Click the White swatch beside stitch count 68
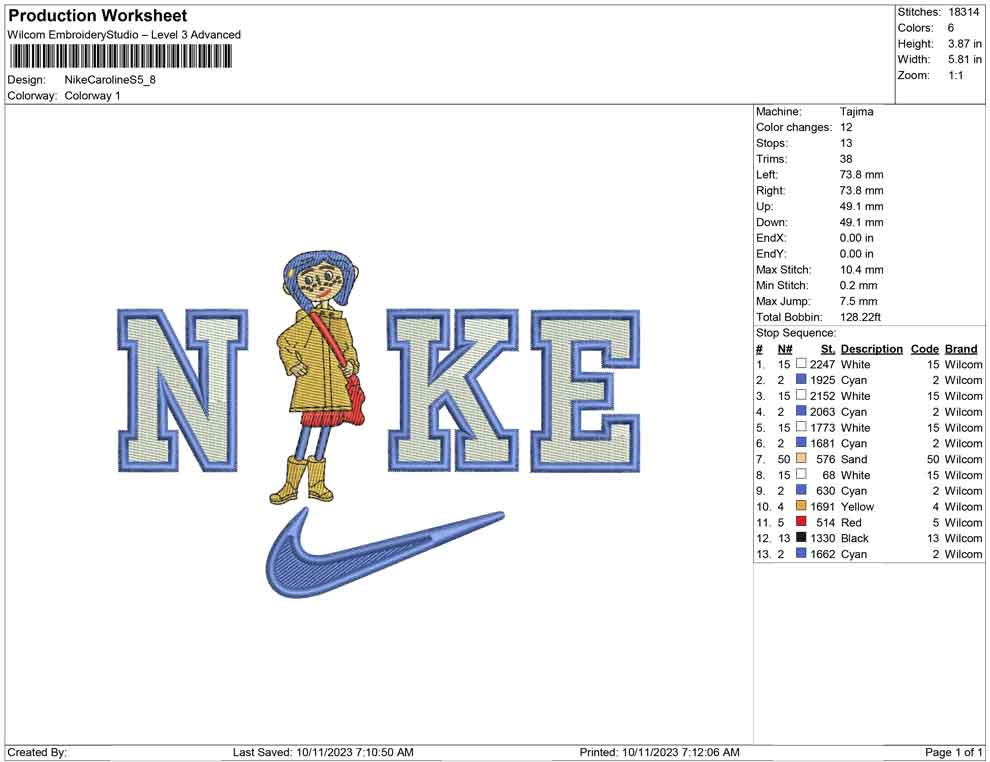Viewport: 990px width, 762px height. 801,474
